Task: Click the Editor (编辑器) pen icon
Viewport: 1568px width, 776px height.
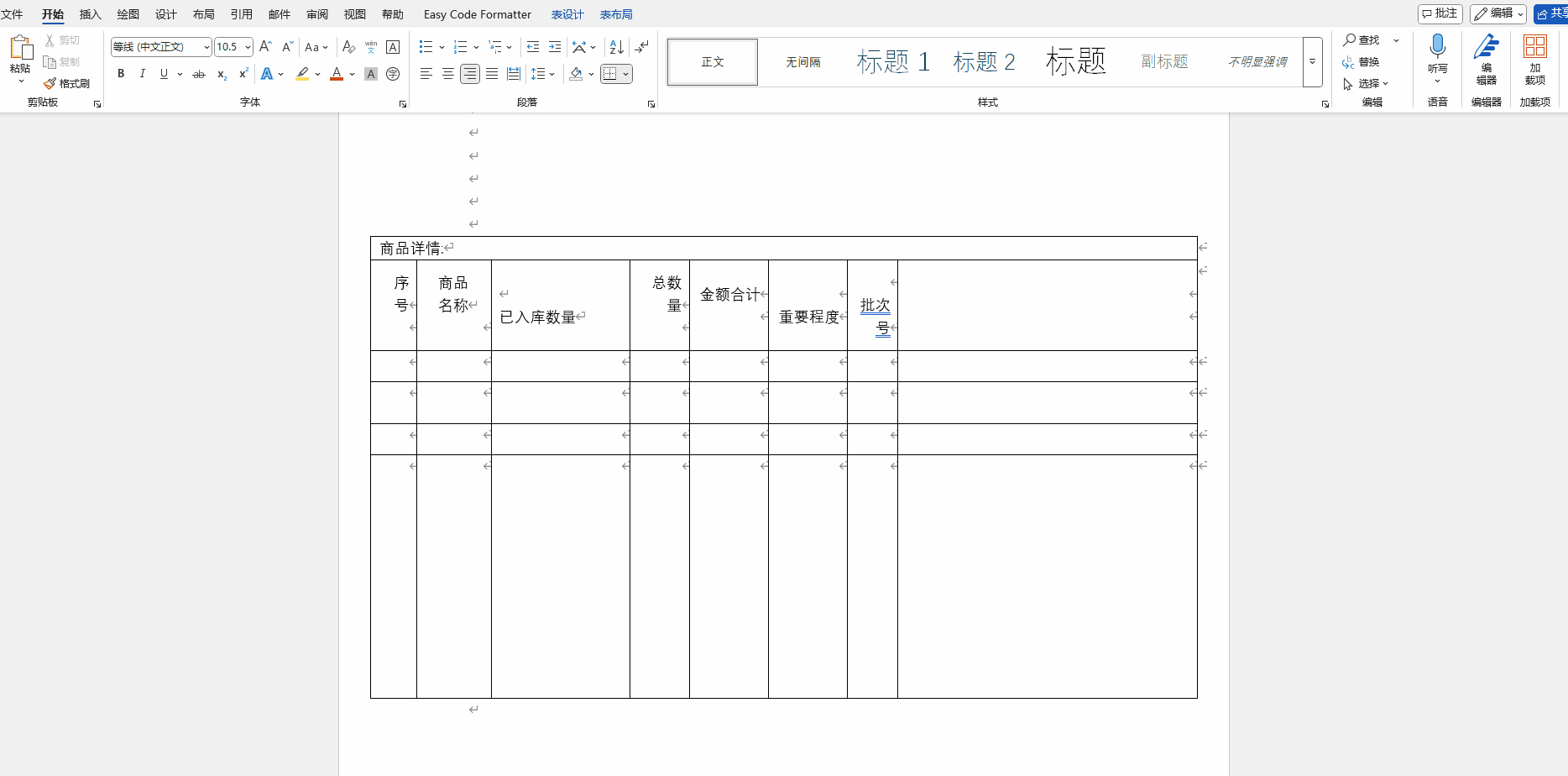Action: click(x=1486, y=57)
